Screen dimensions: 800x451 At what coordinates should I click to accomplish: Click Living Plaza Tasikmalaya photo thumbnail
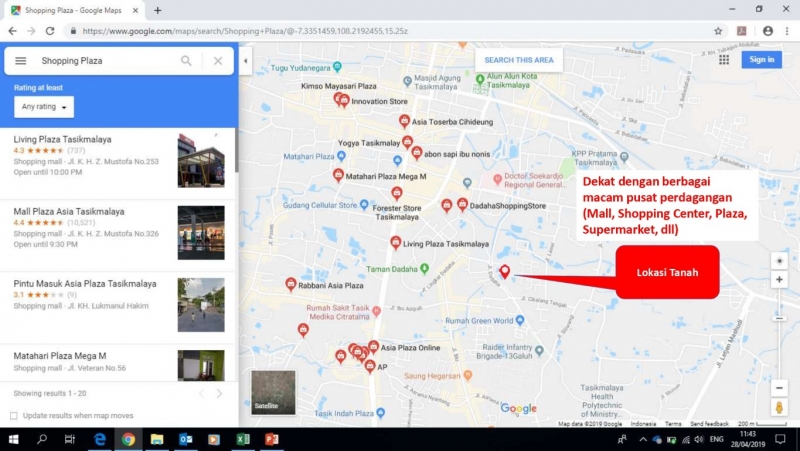(201, 161)
